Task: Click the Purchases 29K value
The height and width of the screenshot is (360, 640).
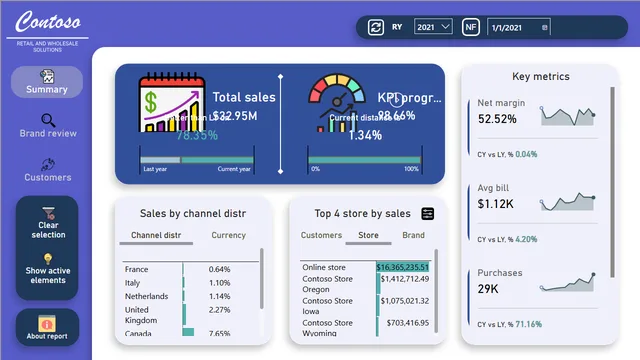Action: tap(488, 289)
